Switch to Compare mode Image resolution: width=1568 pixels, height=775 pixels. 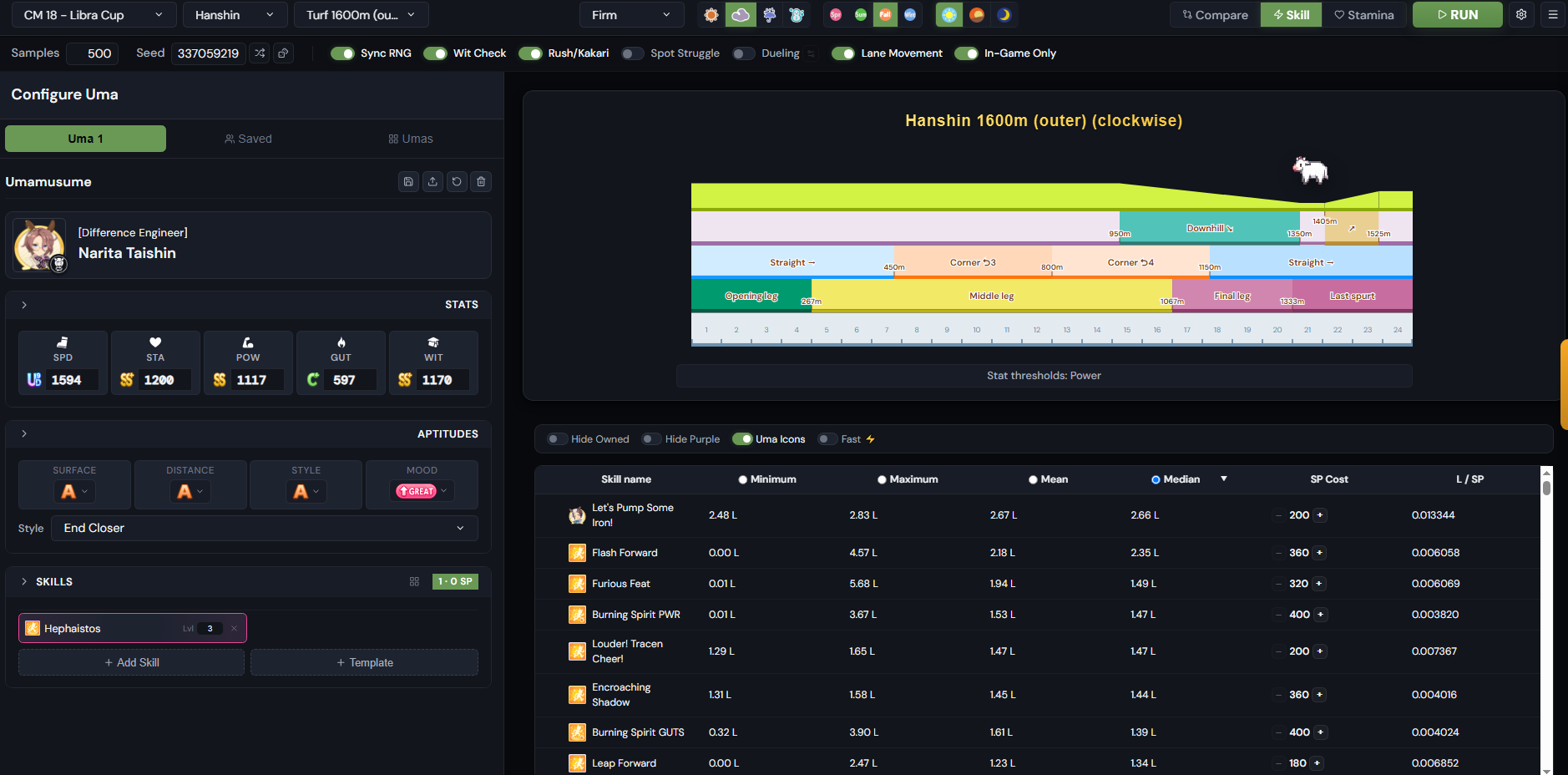click(x=1215, y=15)
